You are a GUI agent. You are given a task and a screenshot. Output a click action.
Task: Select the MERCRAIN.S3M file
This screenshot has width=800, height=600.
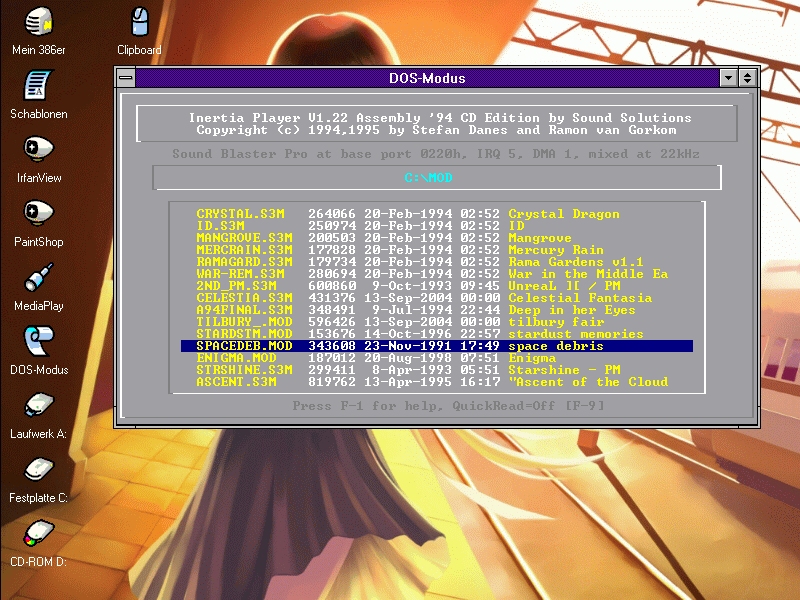click(x=437, y=250)
